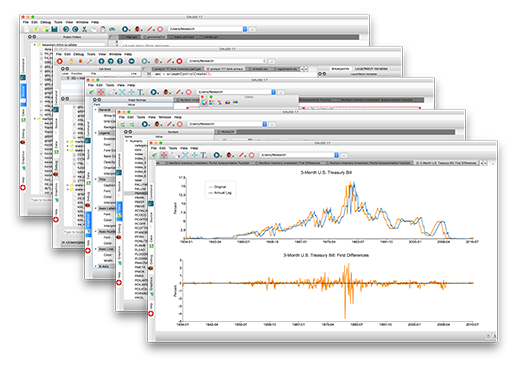
Task: Collapse the Legend section in Graph Settings
Action: click(95, 133)
